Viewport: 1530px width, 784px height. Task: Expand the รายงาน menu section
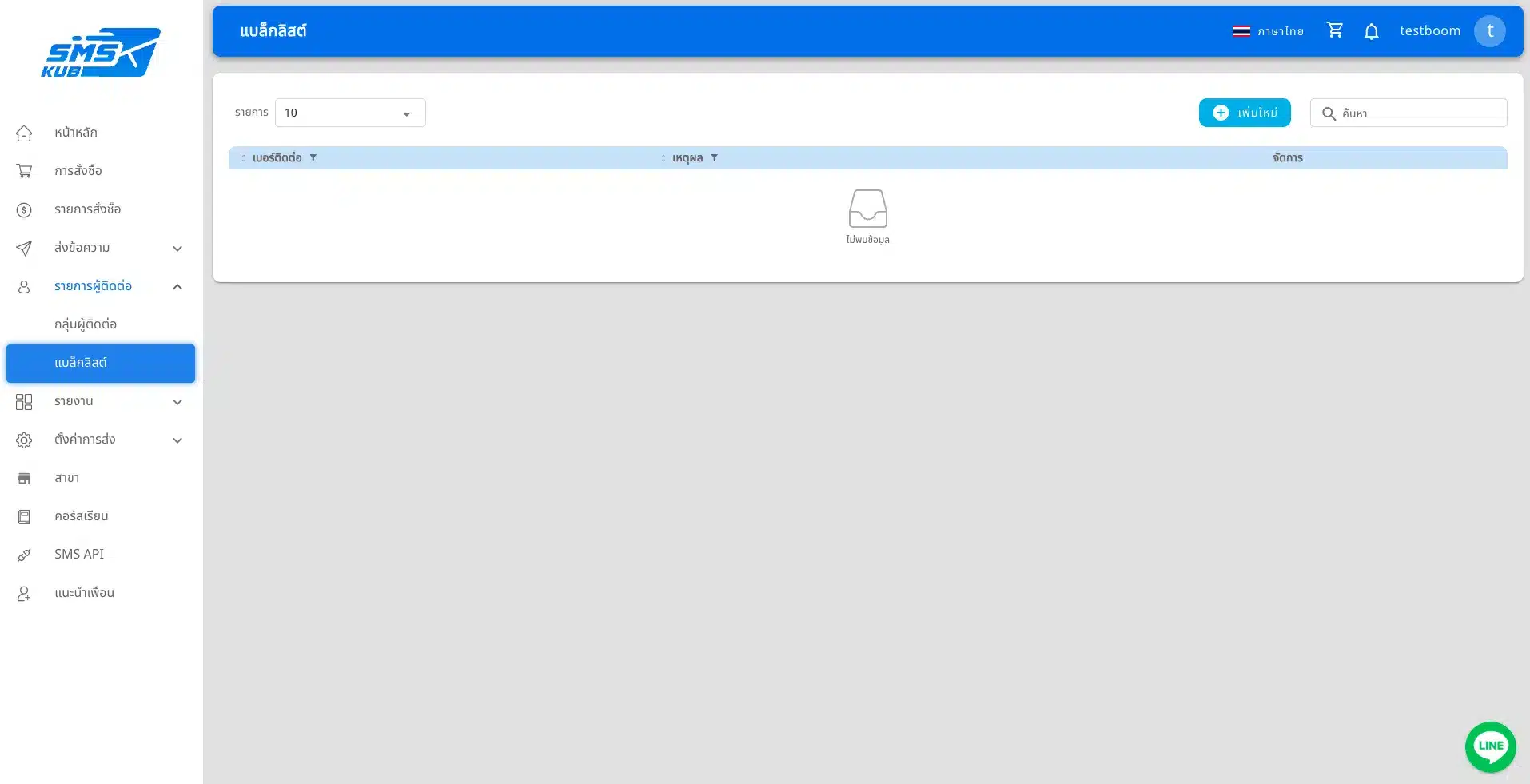click(177, 402)
